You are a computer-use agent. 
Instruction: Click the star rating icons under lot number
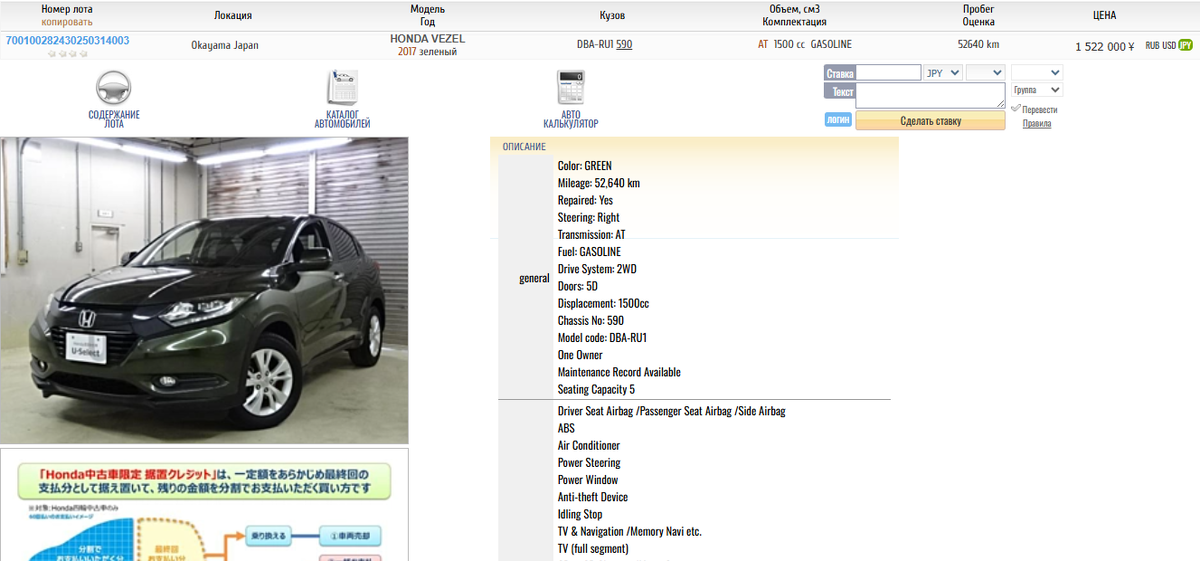[x=68, y=55]
